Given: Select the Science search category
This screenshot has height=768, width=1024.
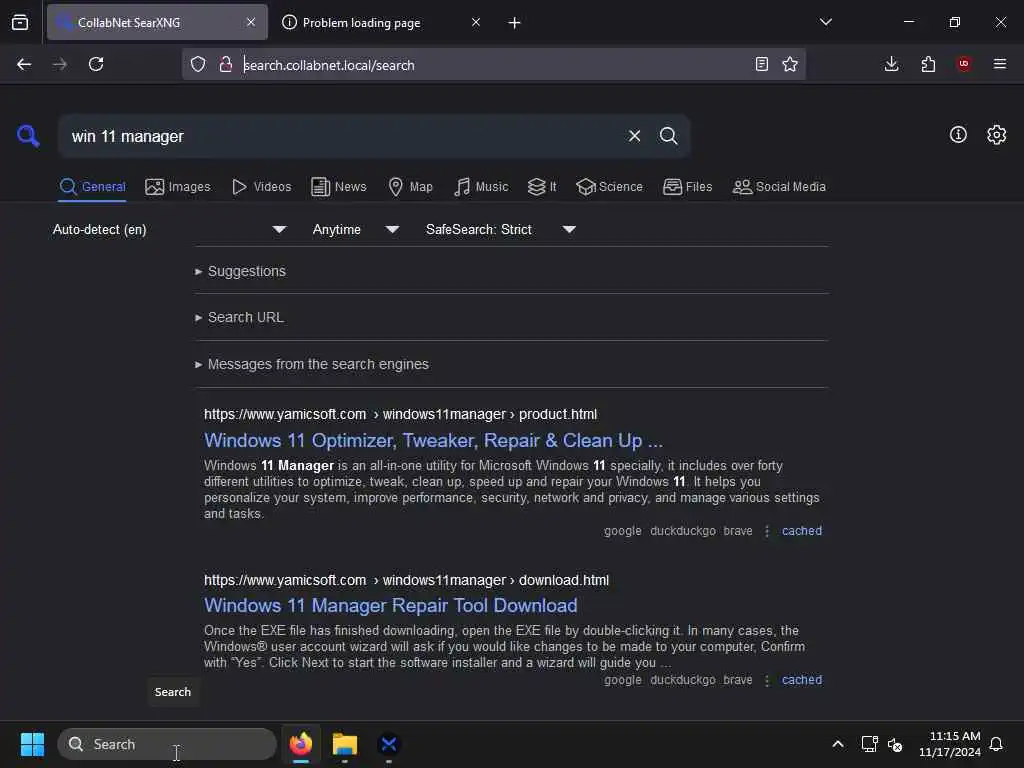Looking at the screenshot, I should [609, 187].
